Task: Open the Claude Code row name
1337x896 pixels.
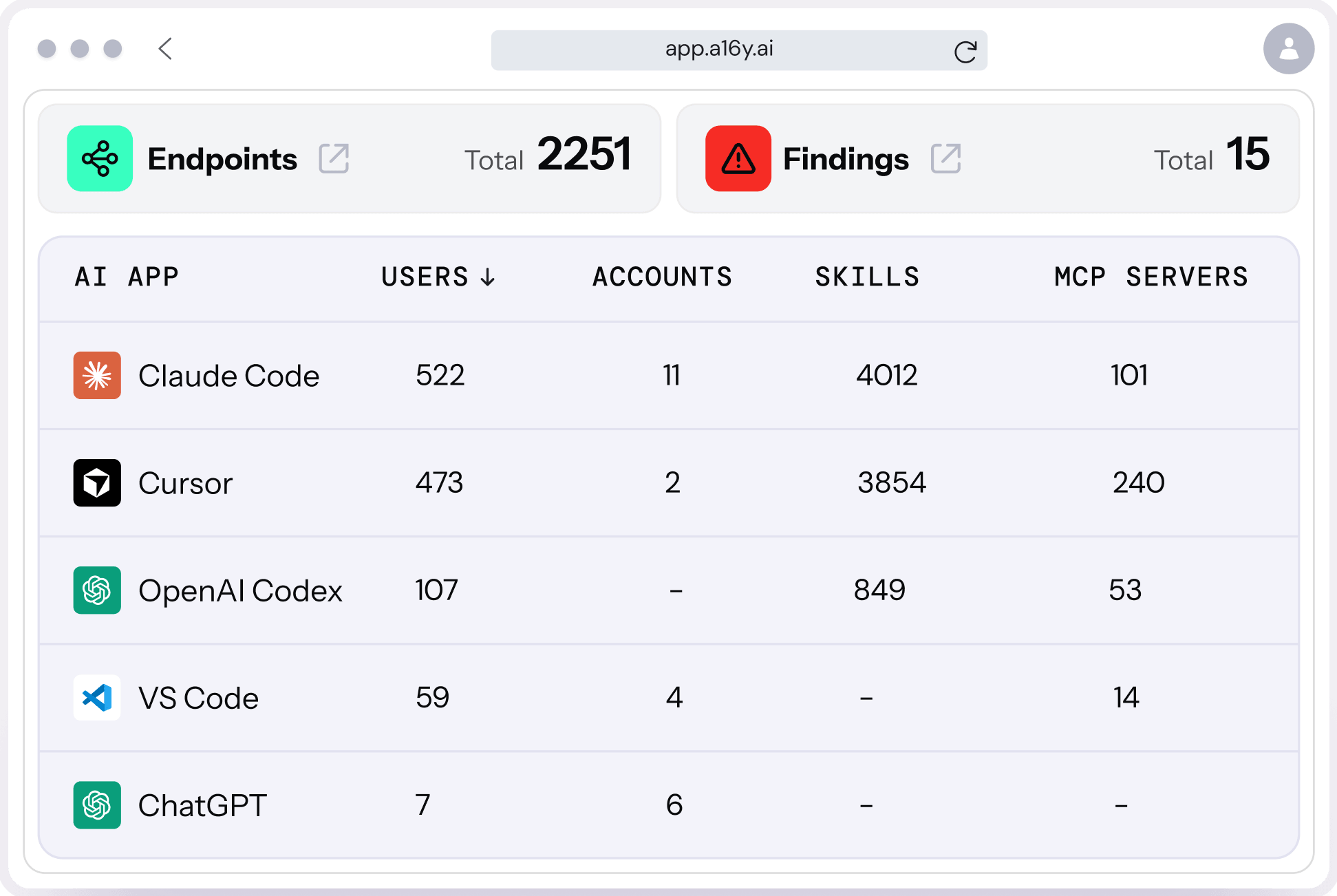Action: pos(229,376)
